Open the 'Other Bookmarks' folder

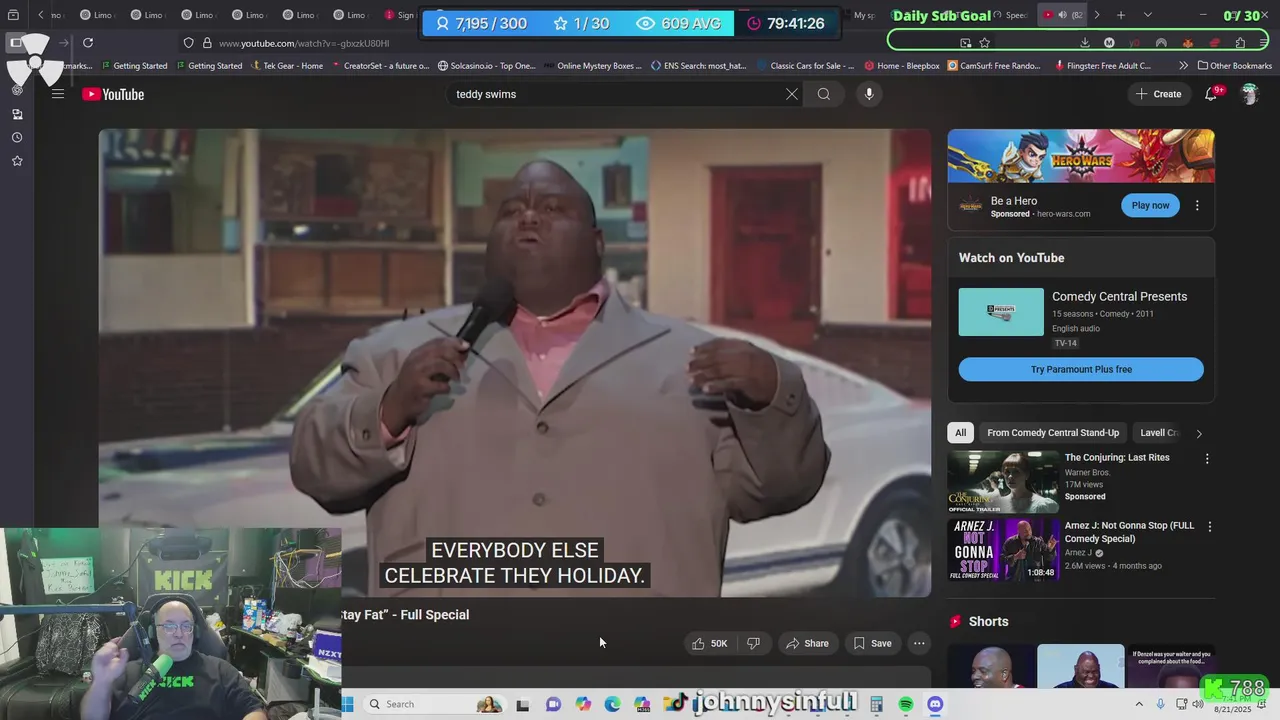click(x=1234, y=66)
